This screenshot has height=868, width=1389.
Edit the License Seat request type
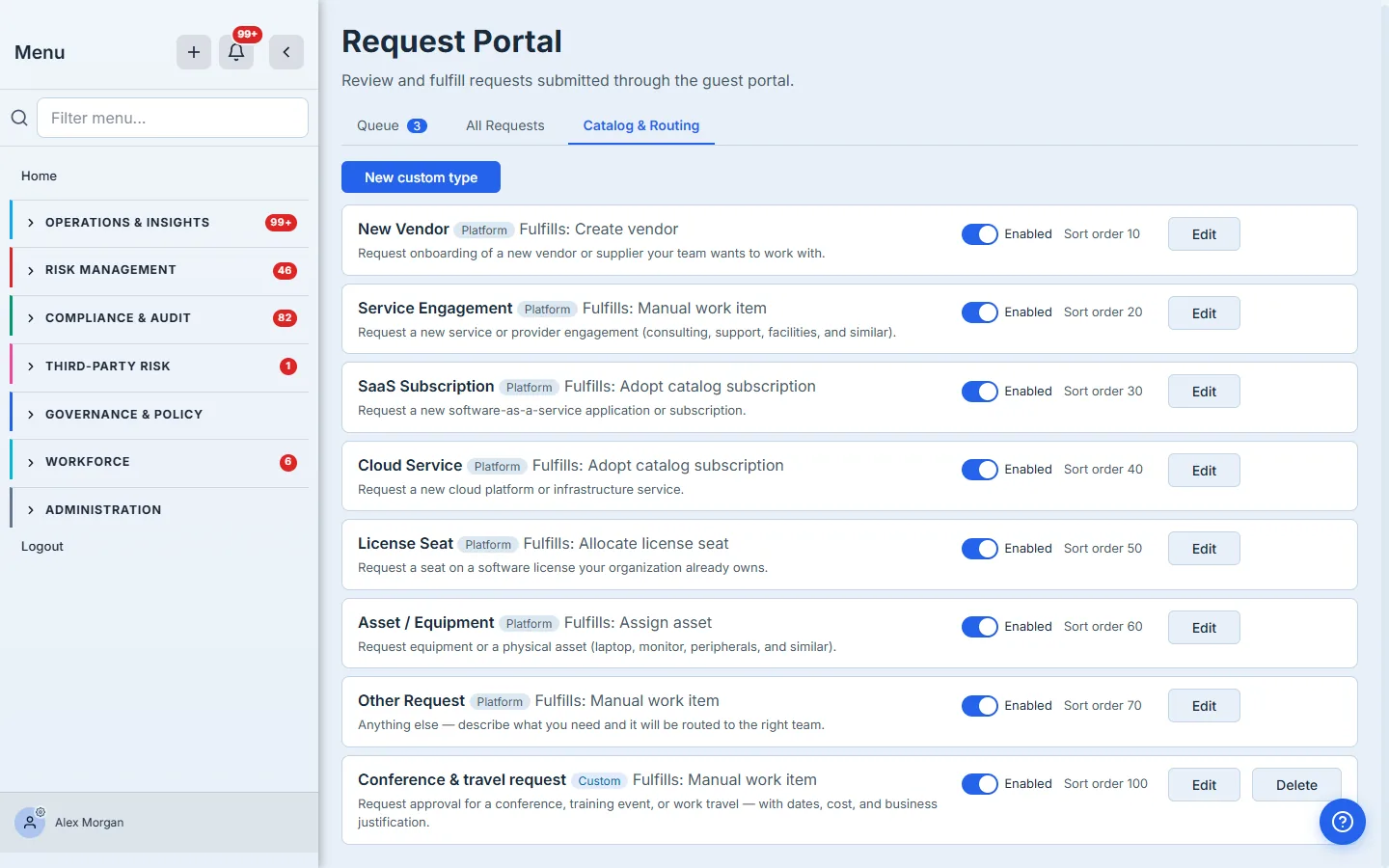1204,549
